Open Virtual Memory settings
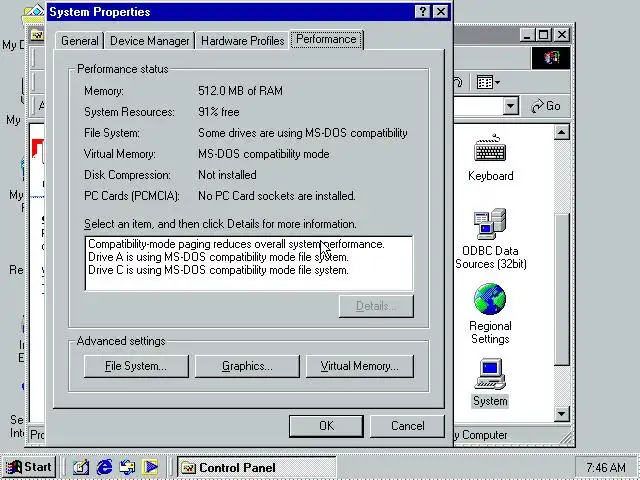Image resolution: width=640 pixels, height=480 pixels. click(x=360, y=366)
